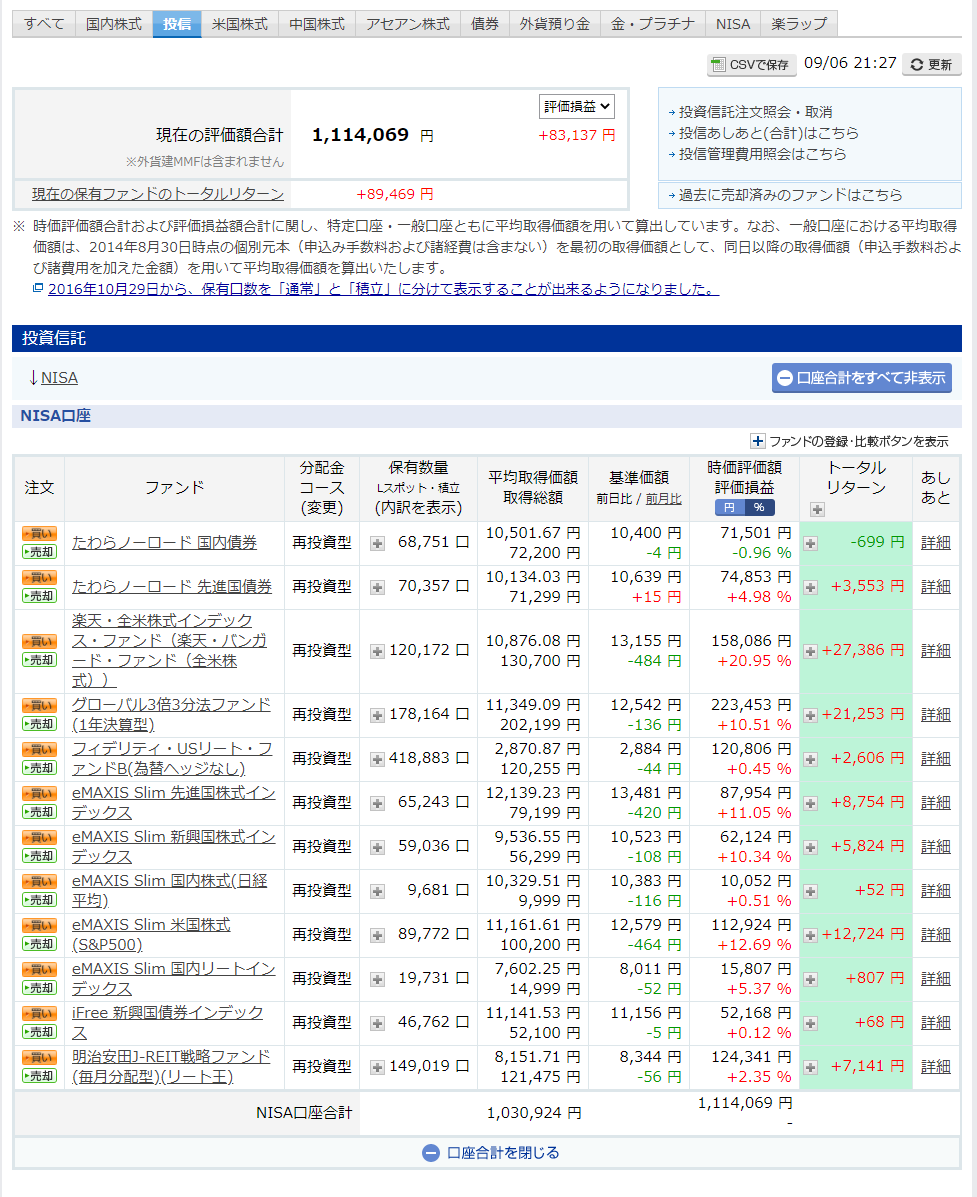The image size is (977, 1197).
Task: Open 詳細 for 楽天・全米株式インデックス row
Action: [936, 650]
